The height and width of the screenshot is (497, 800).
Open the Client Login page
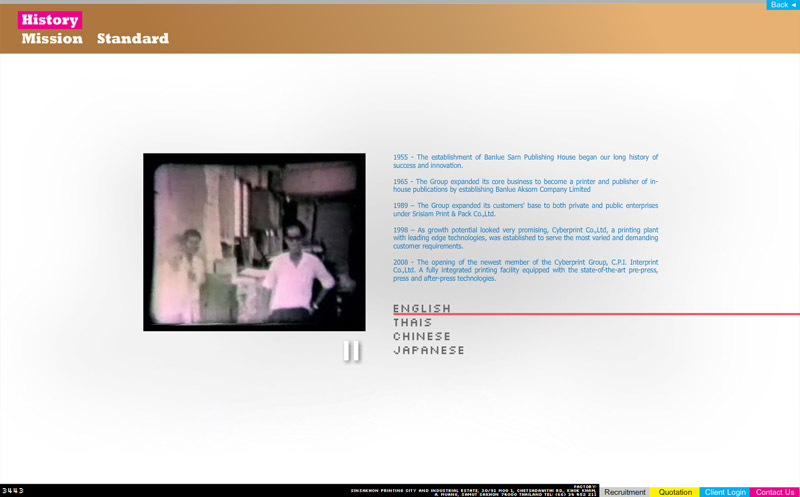724,492
